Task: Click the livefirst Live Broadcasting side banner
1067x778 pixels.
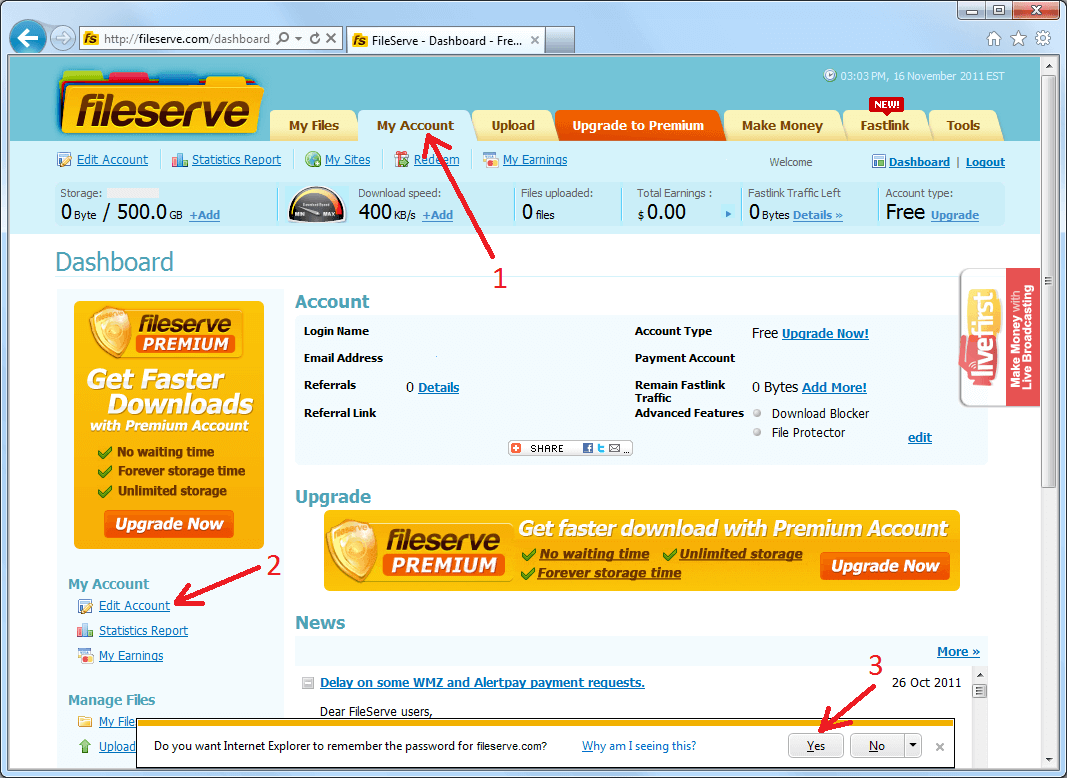Action: [1000, 338]
